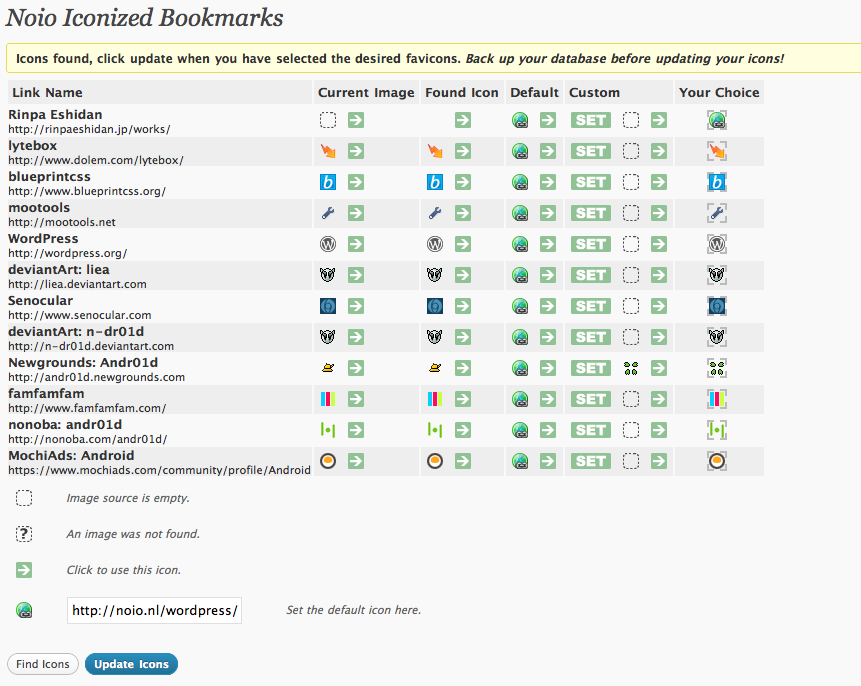
Task: Use found icon arrow for lytebox
Action: [x=463, y=151]
